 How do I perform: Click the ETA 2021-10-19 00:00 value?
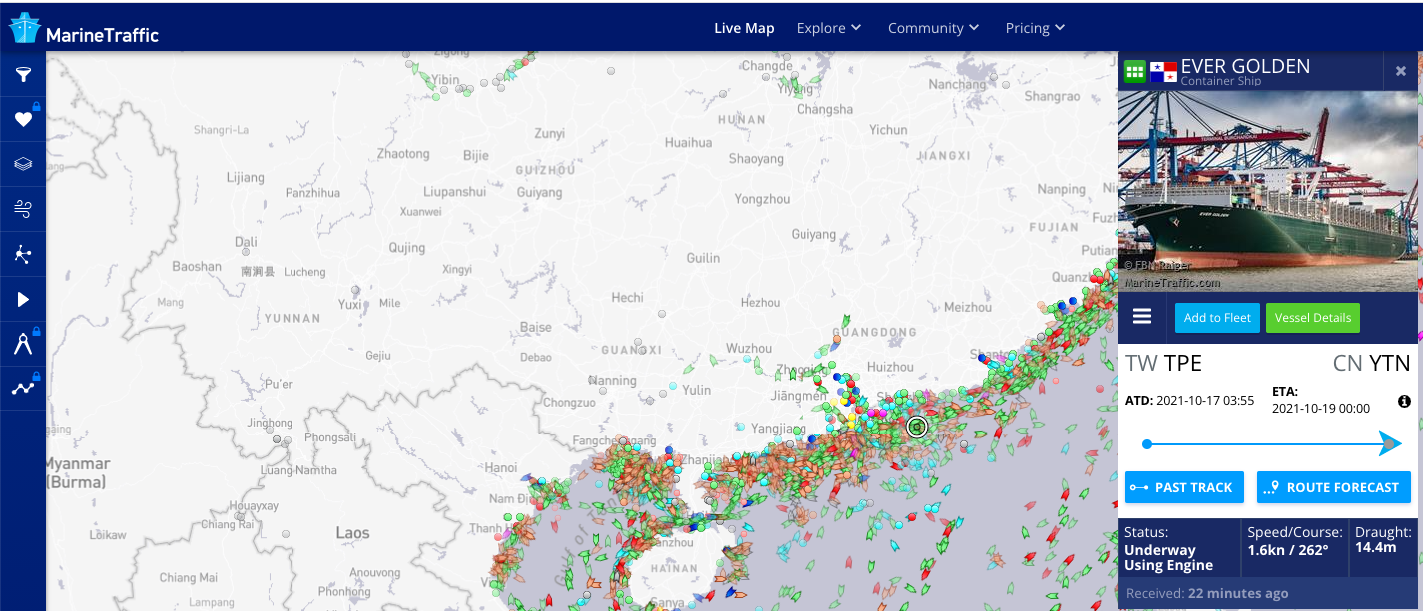(x=1321, y=408)
